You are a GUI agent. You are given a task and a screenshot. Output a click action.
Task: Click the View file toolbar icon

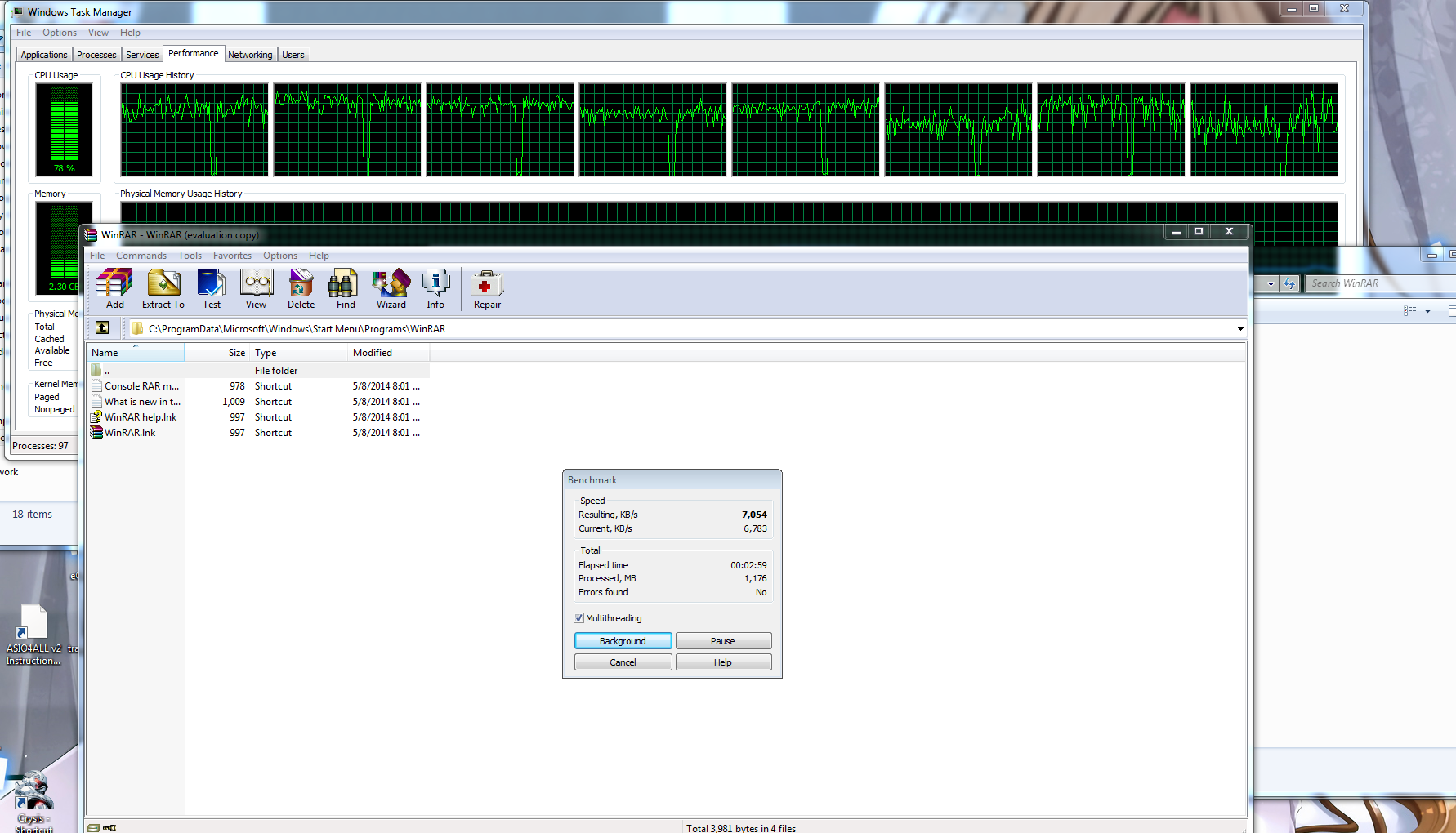point(257,289)
